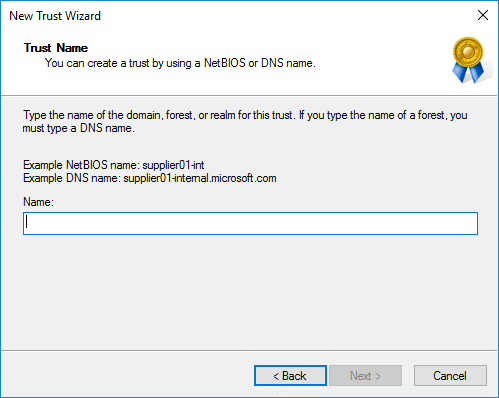Click the supplier01-internal.microsoft.com example text
This screenshot has width=499, height=398.
(x=200, y=178)
